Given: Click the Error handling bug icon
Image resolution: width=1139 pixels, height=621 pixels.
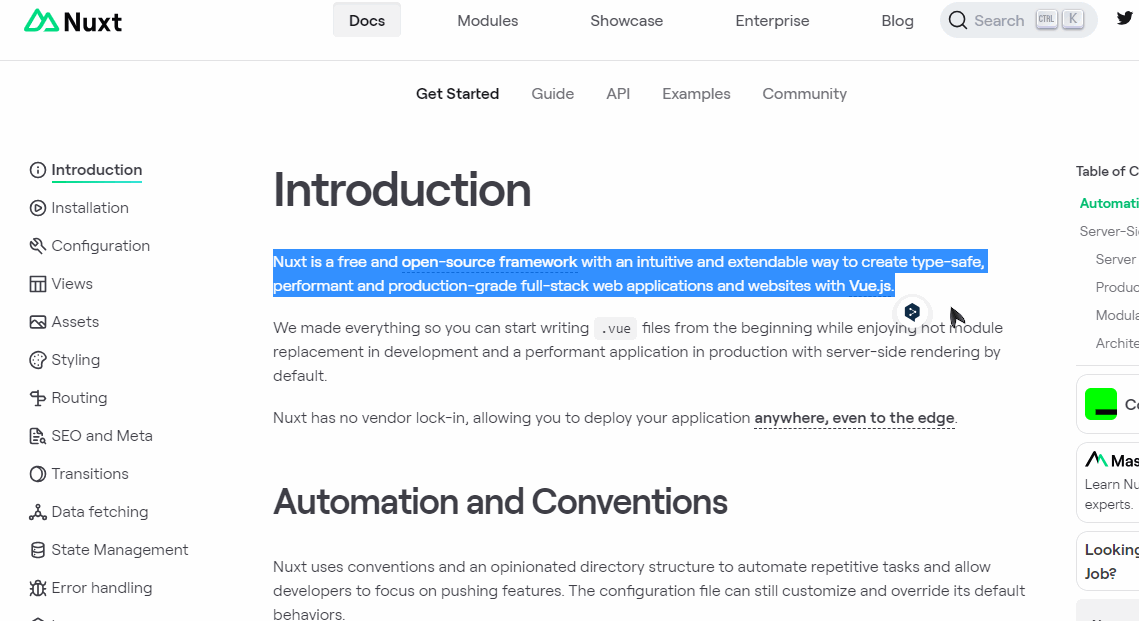Looking at the screenshot, I should (x=38, y=588).
